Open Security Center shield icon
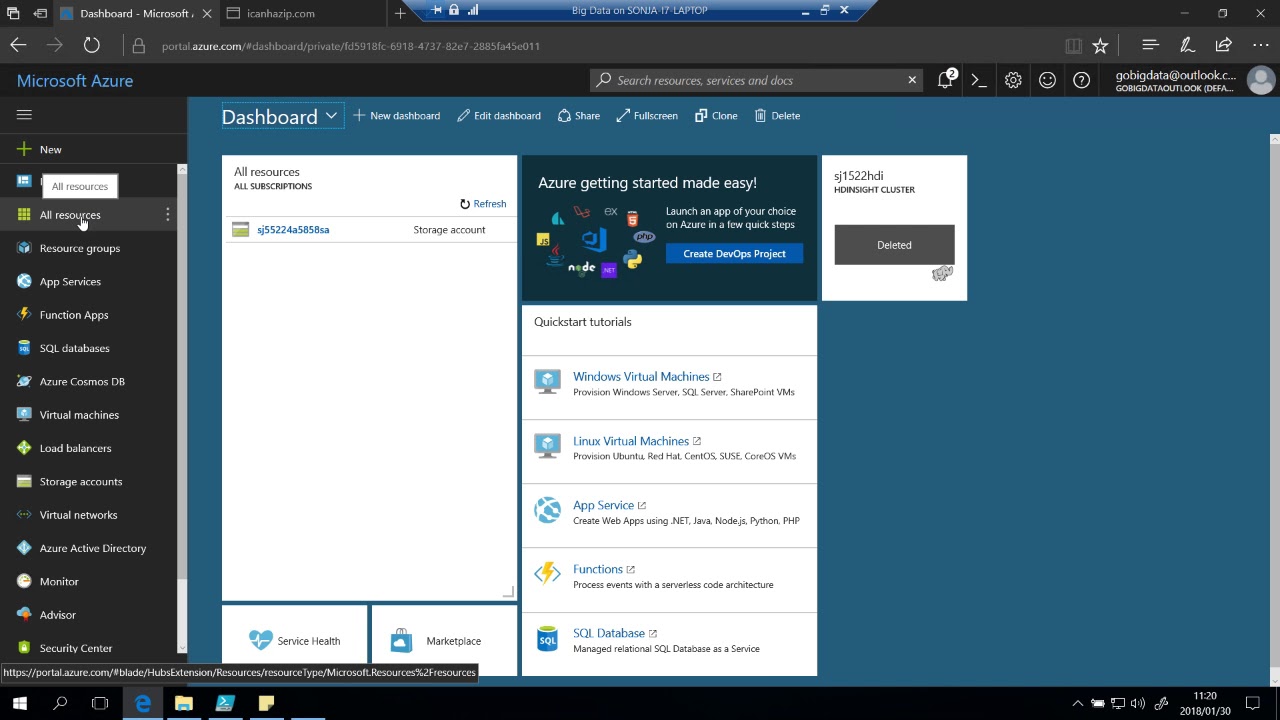The width and height of the screenshot is (1280, 720). point(24,648)
